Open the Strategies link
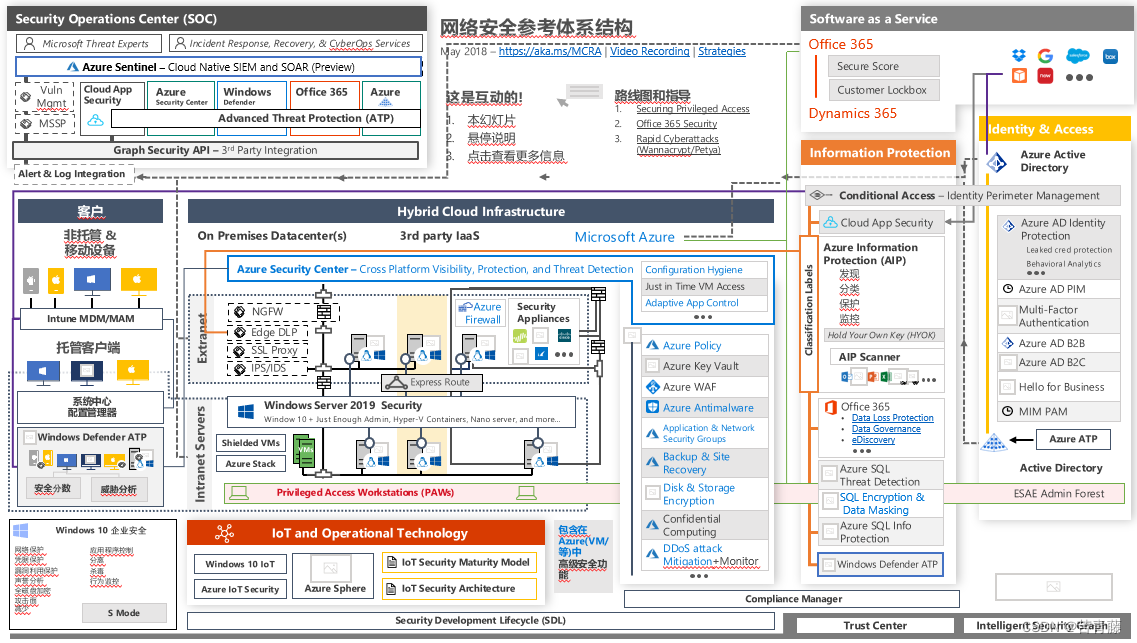 722,51
